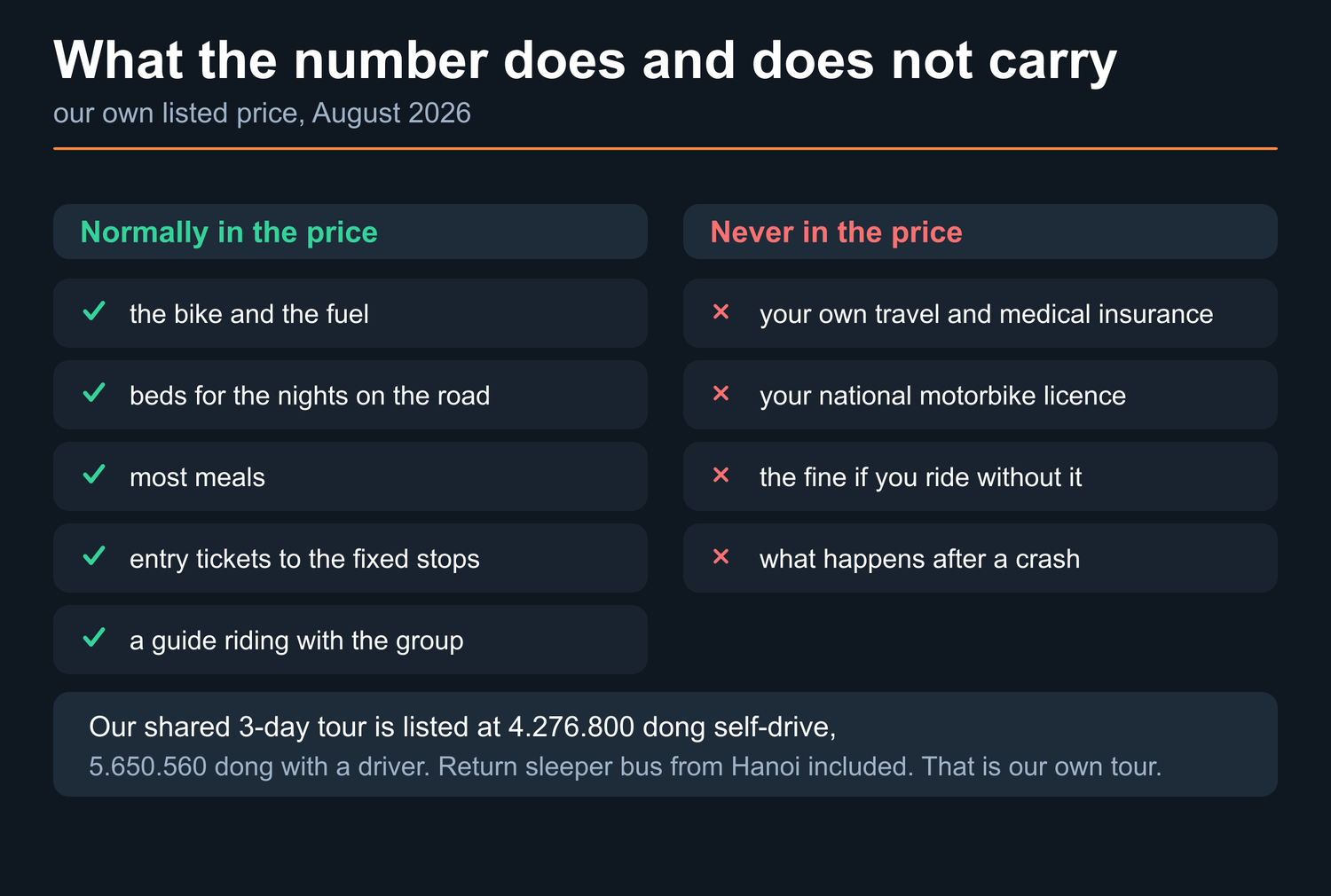Click the red X next to motorbike licence

click(721, 393)
